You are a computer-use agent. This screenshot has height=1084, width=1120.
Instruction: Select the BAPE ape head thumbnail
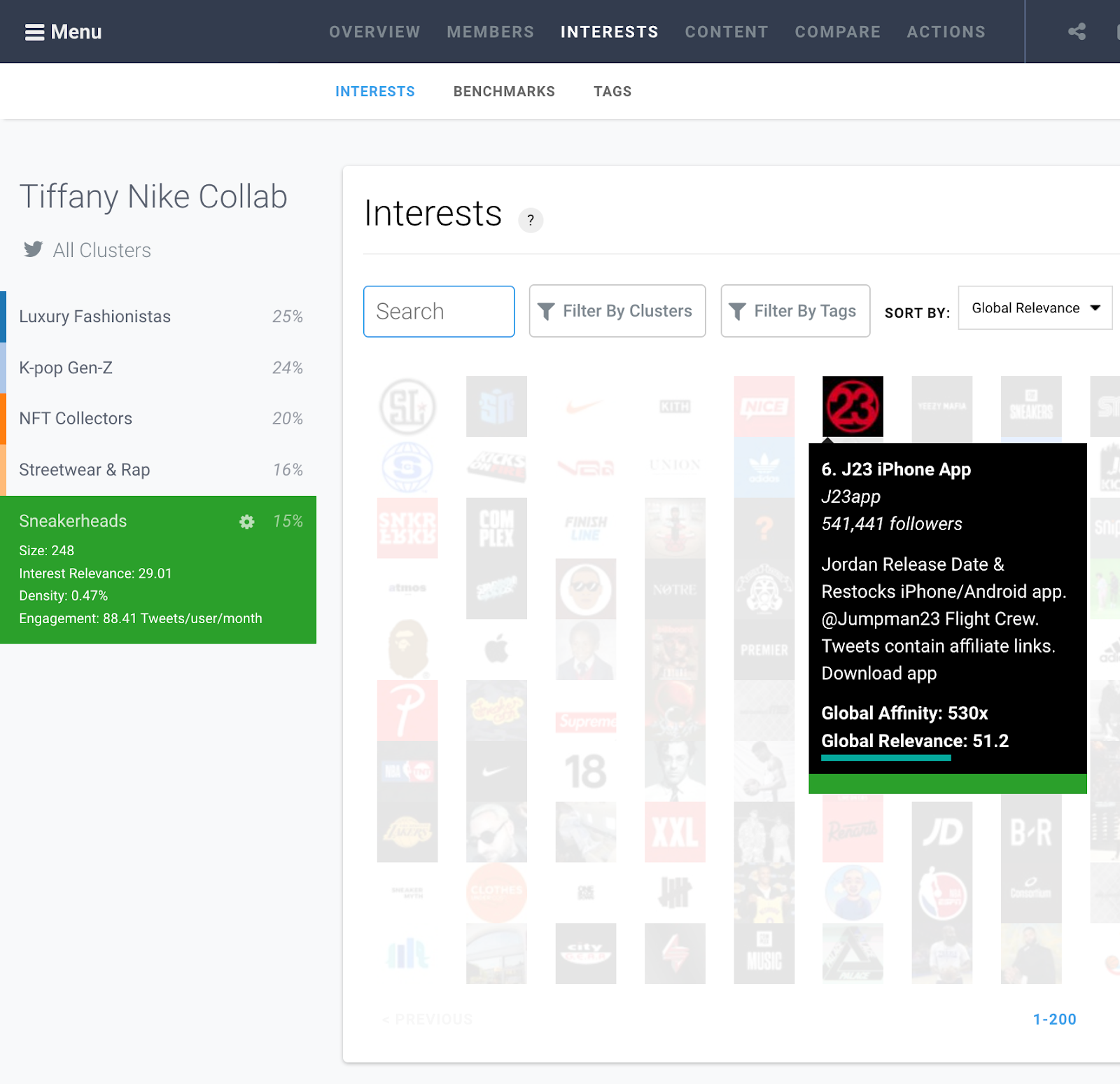[407, 649]
